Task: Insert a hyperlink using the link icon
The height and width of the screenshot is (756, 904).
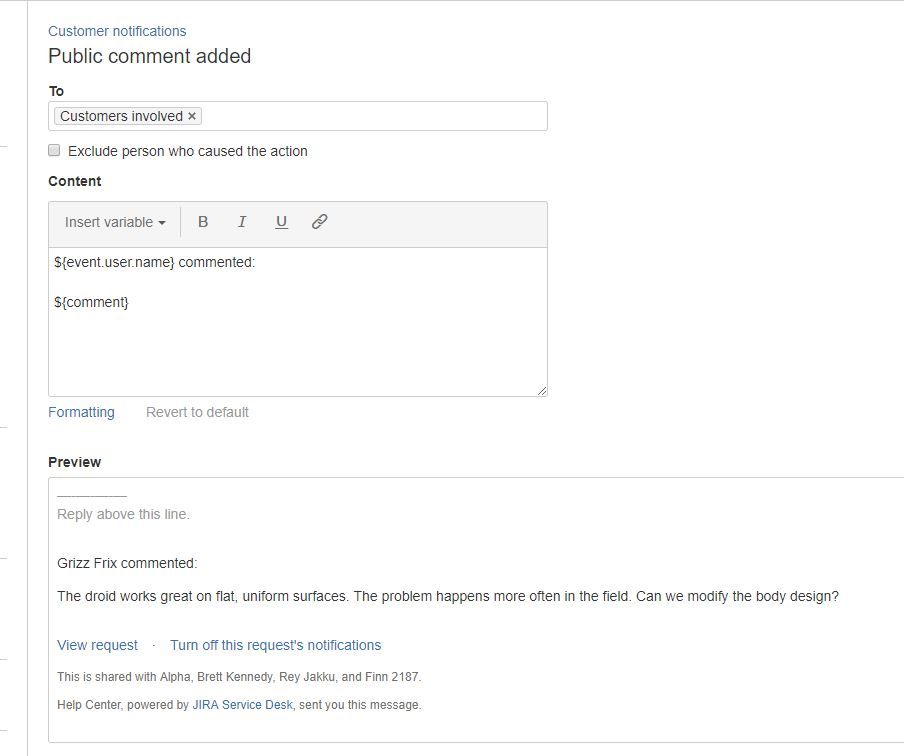Action: (320, 222)
